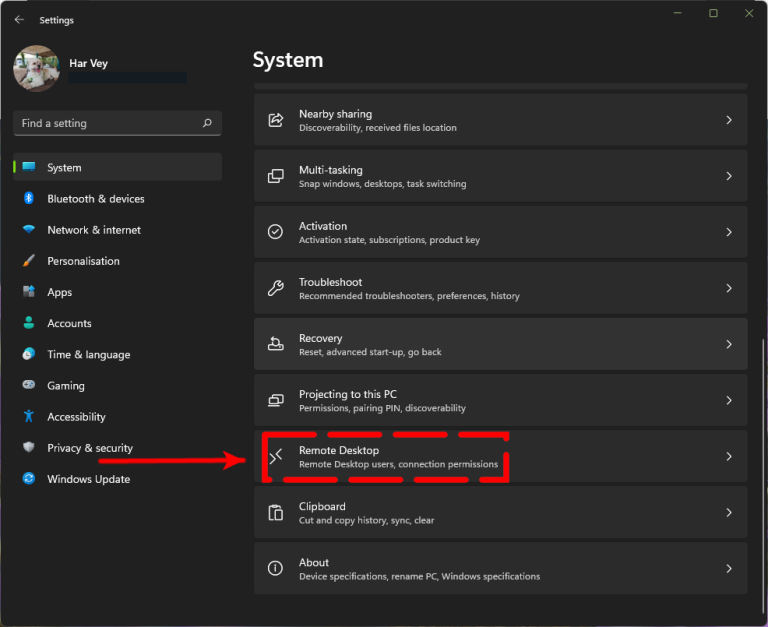
Task: Open Time & language label
Action: 89,355
